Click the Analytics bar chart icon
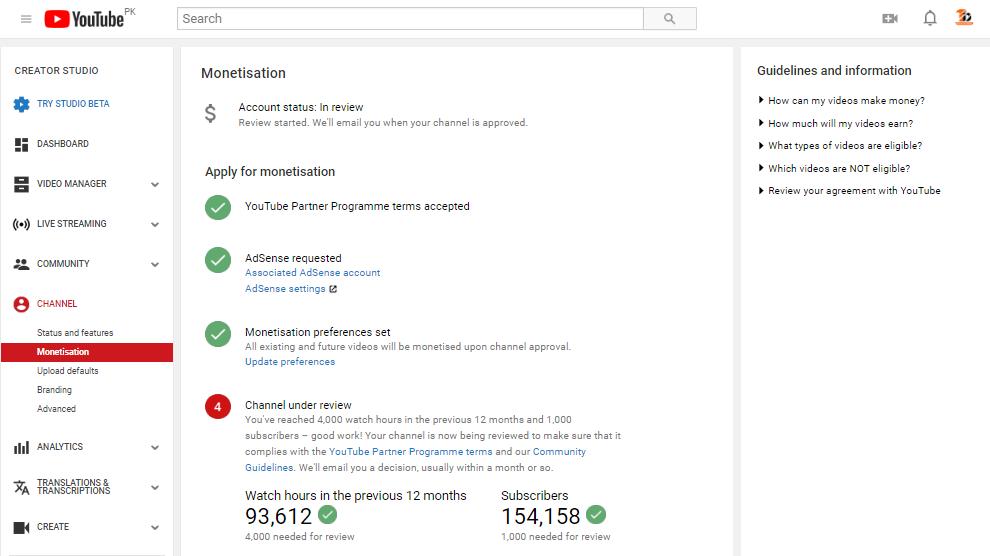The width and height of the screenshot is (990, 556). click(x=21, y=447)
